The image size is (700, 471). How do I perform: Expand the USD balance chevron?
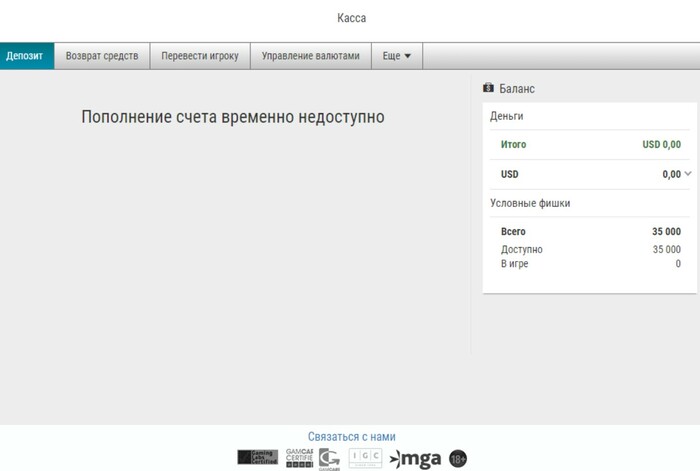pyautogui.click(x=688, y=174)
